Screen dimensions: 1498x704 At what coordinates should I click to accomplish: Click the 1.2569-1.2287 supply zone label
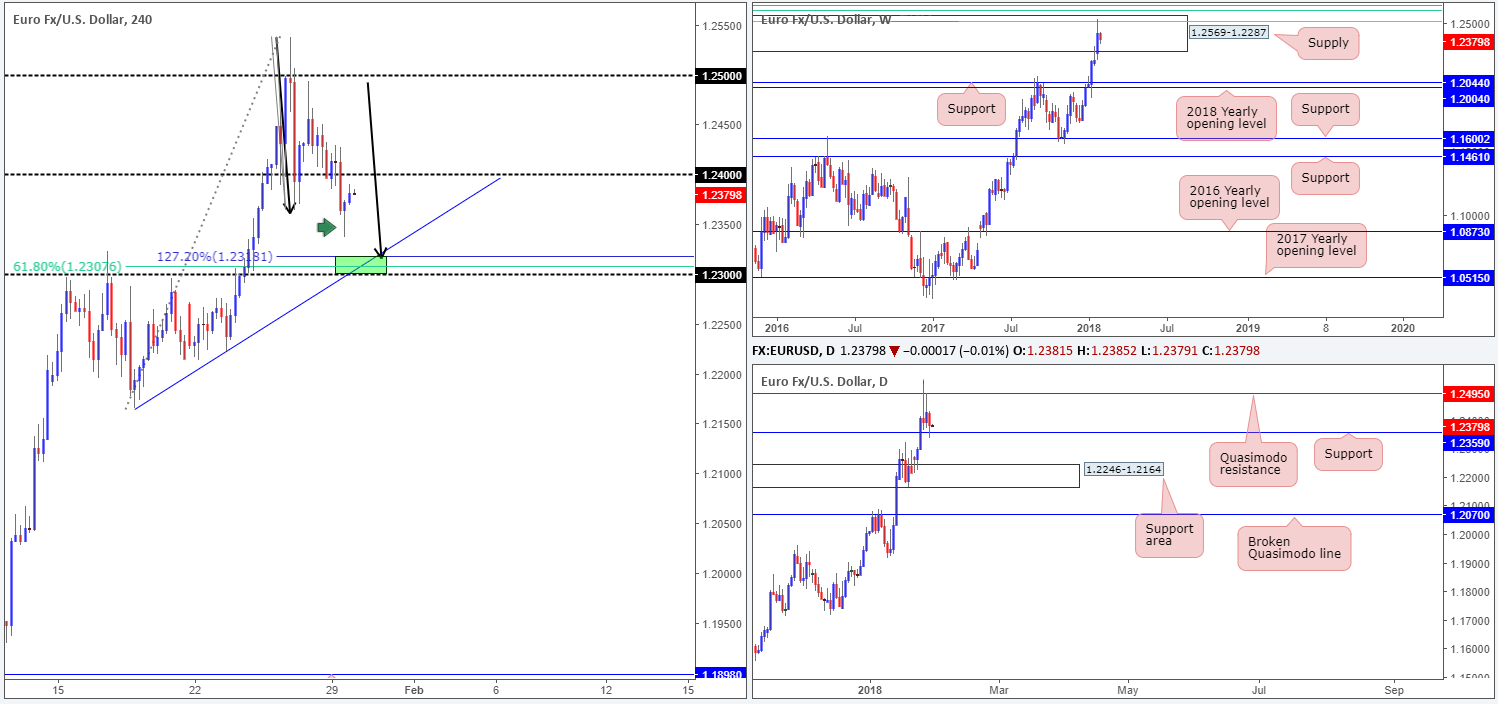(1230, 32)
